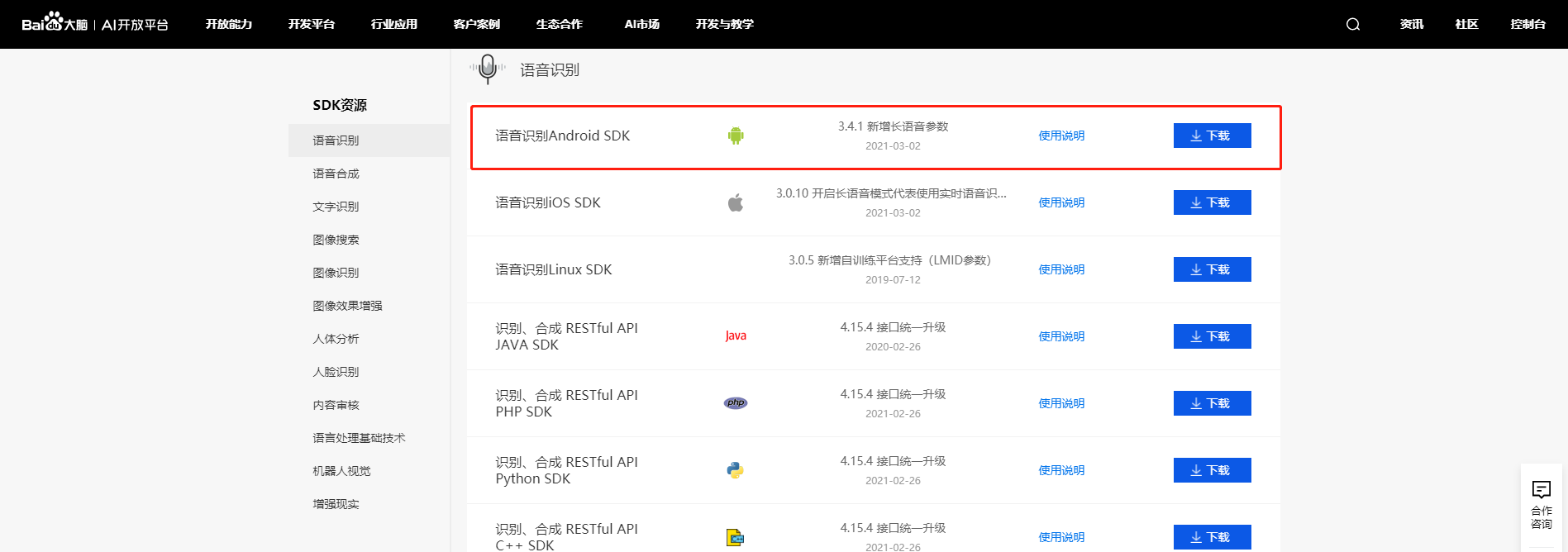The height and width of the screenshot is (552, 1568).
Task: Download the RESTful API JAVA SDK
Action: [x=1212, y=336]
